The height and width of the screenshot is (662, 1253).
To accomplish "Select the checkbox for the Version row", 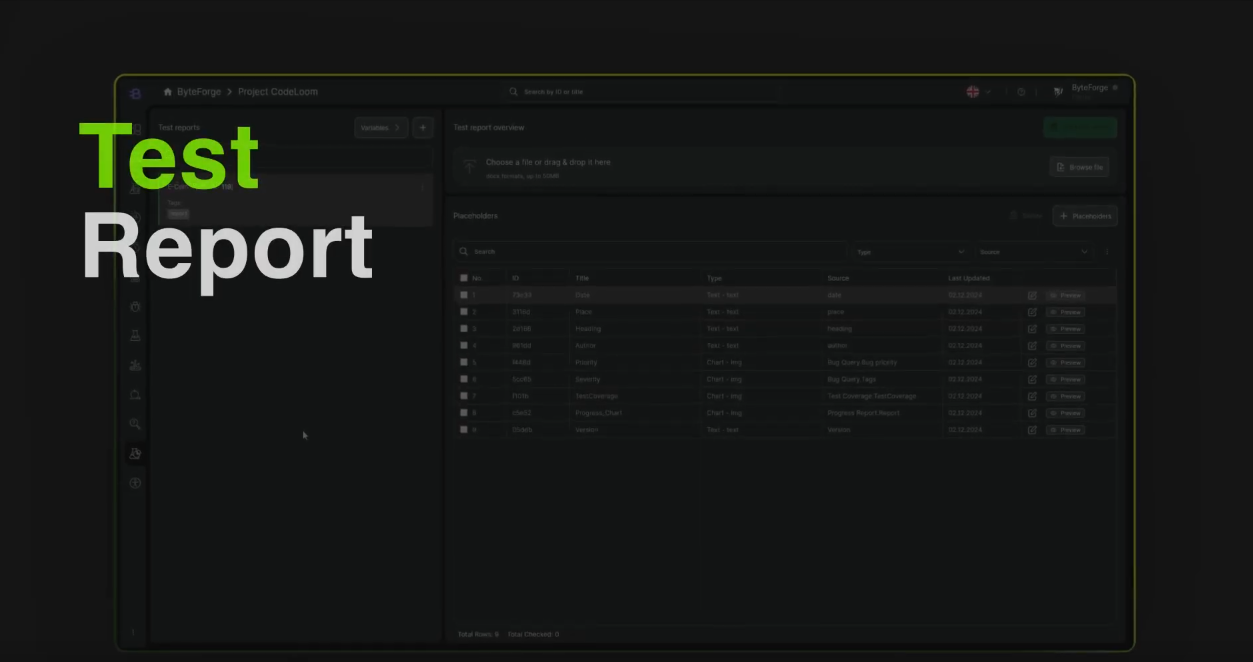I will coord(464,429).
